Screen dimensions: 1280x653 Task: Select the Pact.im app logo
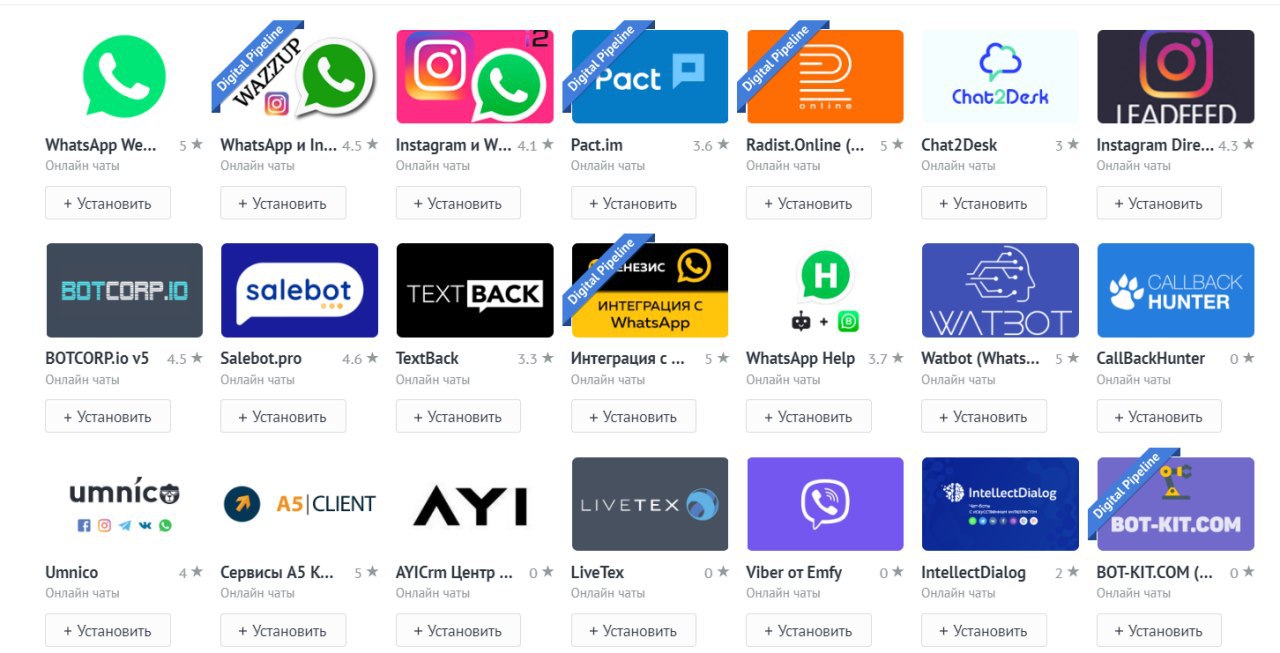tap(650, 77)
